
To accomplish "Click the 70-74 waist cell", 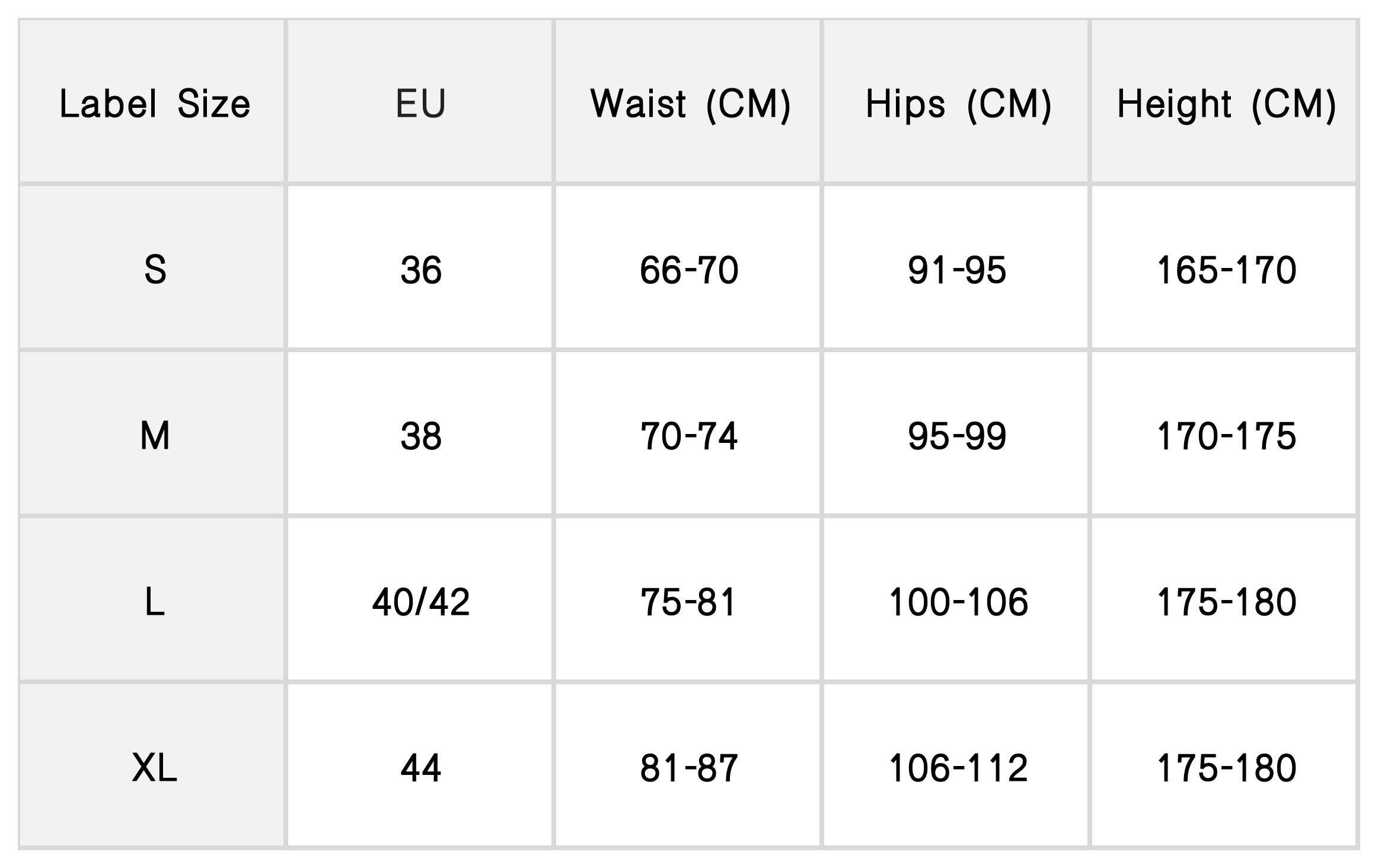I will (688, 436).
